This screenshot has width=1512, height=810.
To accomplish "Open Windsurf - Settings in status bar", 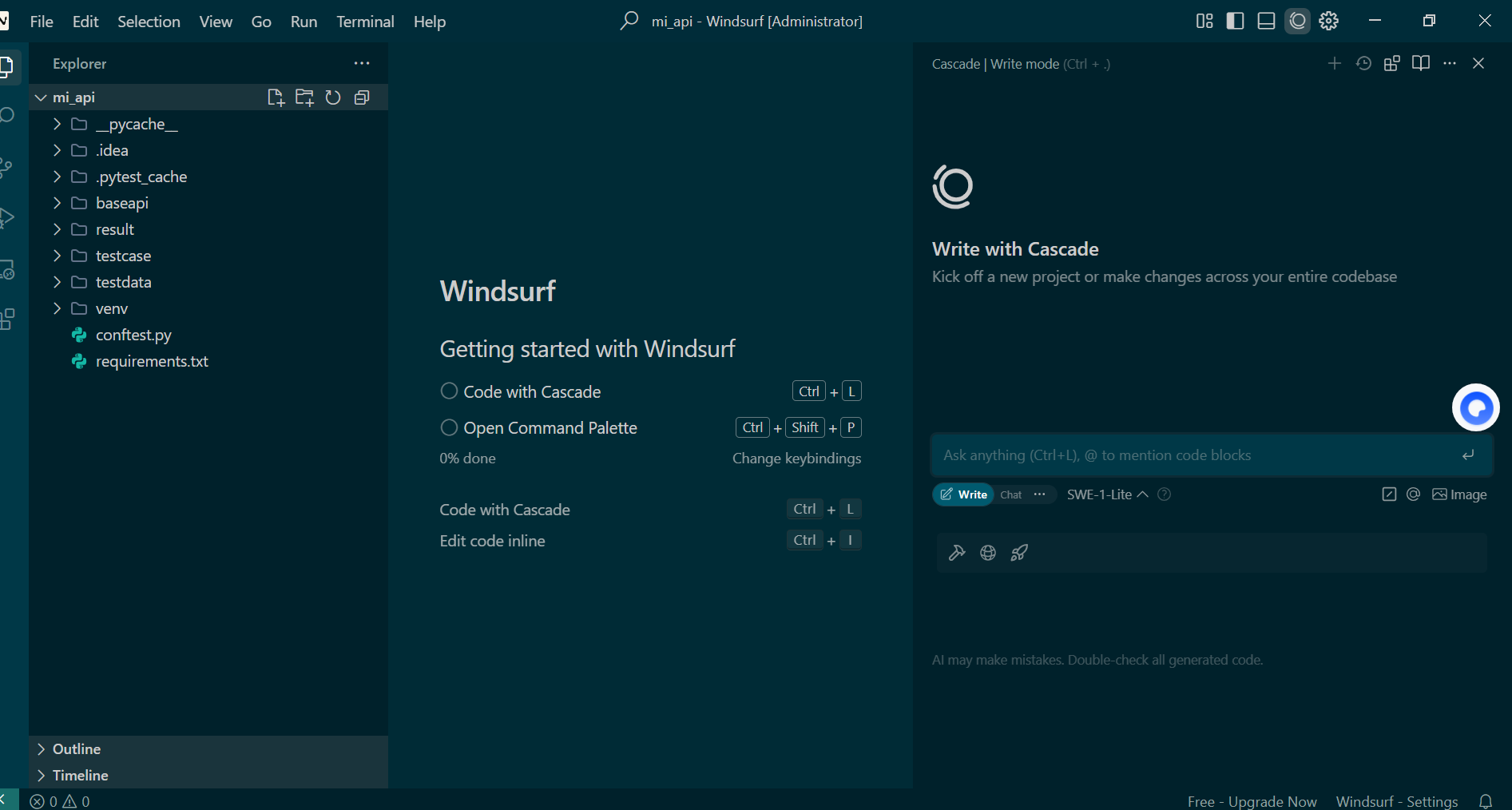I will 1397,801.
